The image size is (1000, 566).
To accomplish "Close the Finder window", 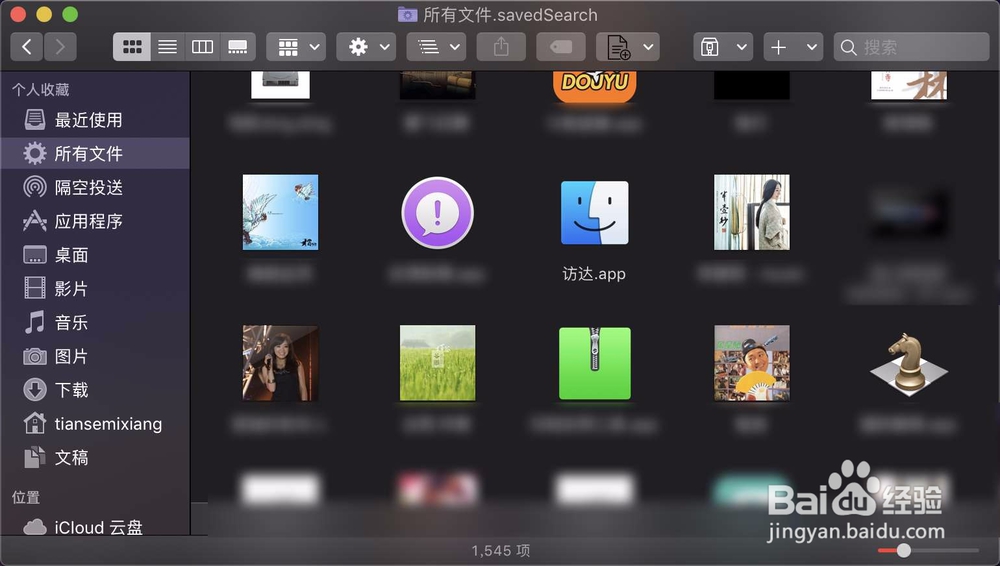I will (x=18, y=14).
